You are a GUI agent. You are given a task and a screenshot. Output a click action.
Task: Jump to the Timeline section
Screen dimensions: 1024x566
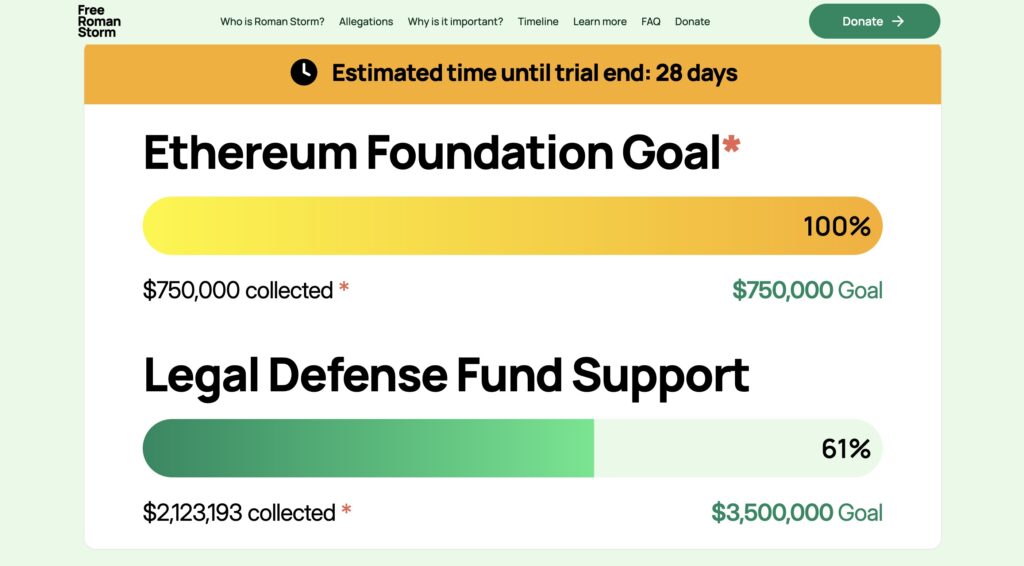tap(538, 22)
